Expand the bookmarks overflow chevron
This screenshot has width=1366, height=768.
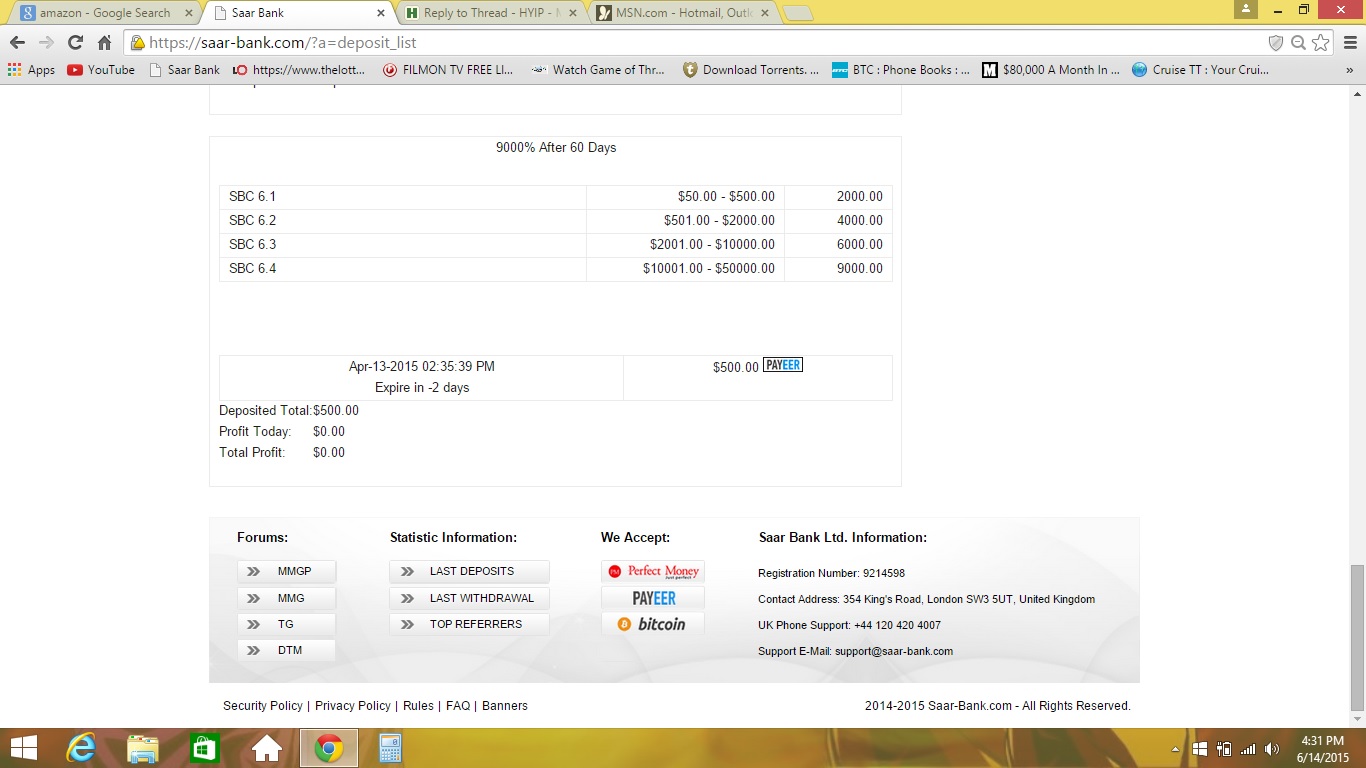(1348, 70)
